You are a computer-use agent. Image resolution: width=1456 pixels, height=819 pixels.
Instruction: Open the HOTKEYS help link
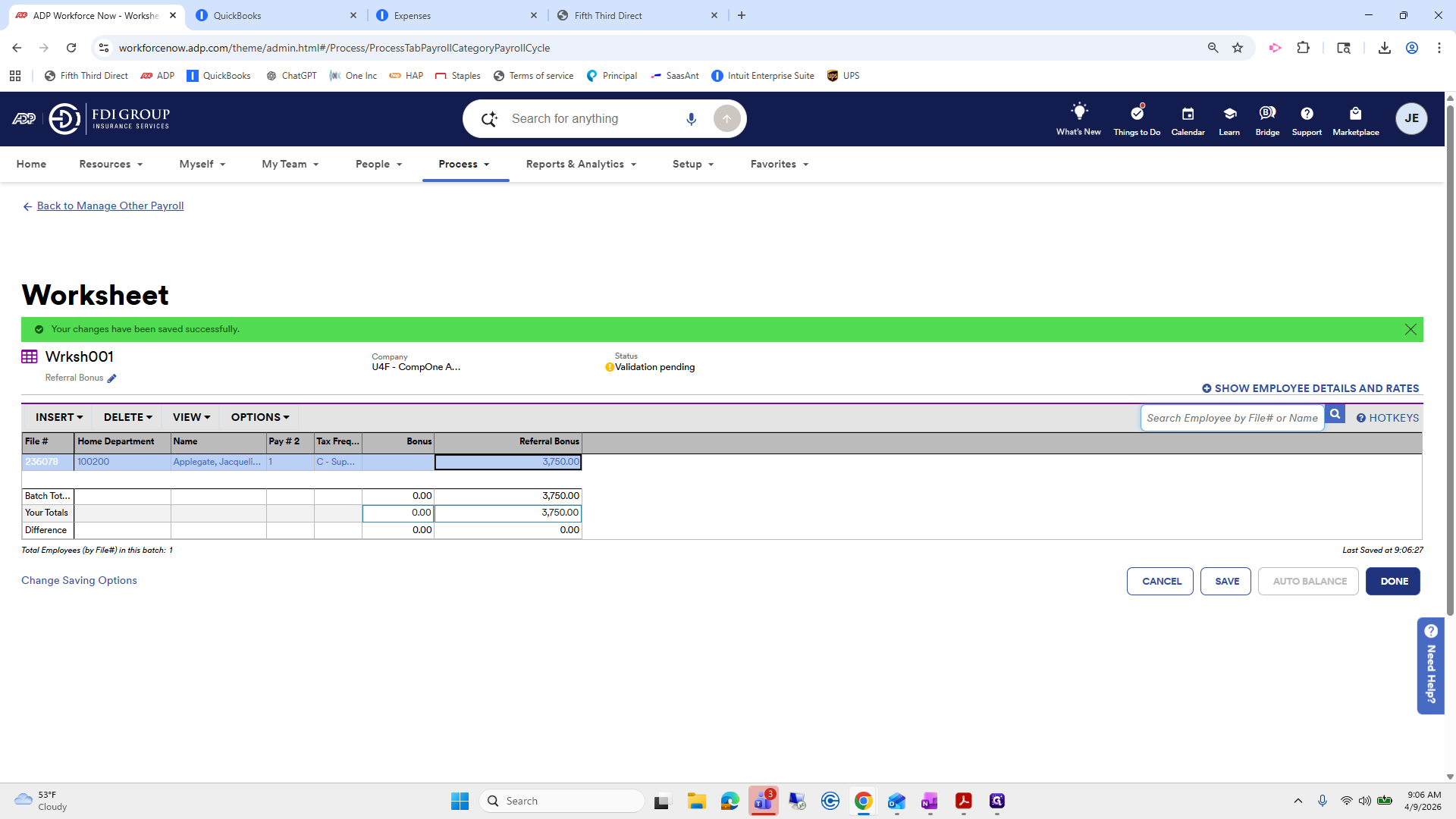[x=1387, y=418]
